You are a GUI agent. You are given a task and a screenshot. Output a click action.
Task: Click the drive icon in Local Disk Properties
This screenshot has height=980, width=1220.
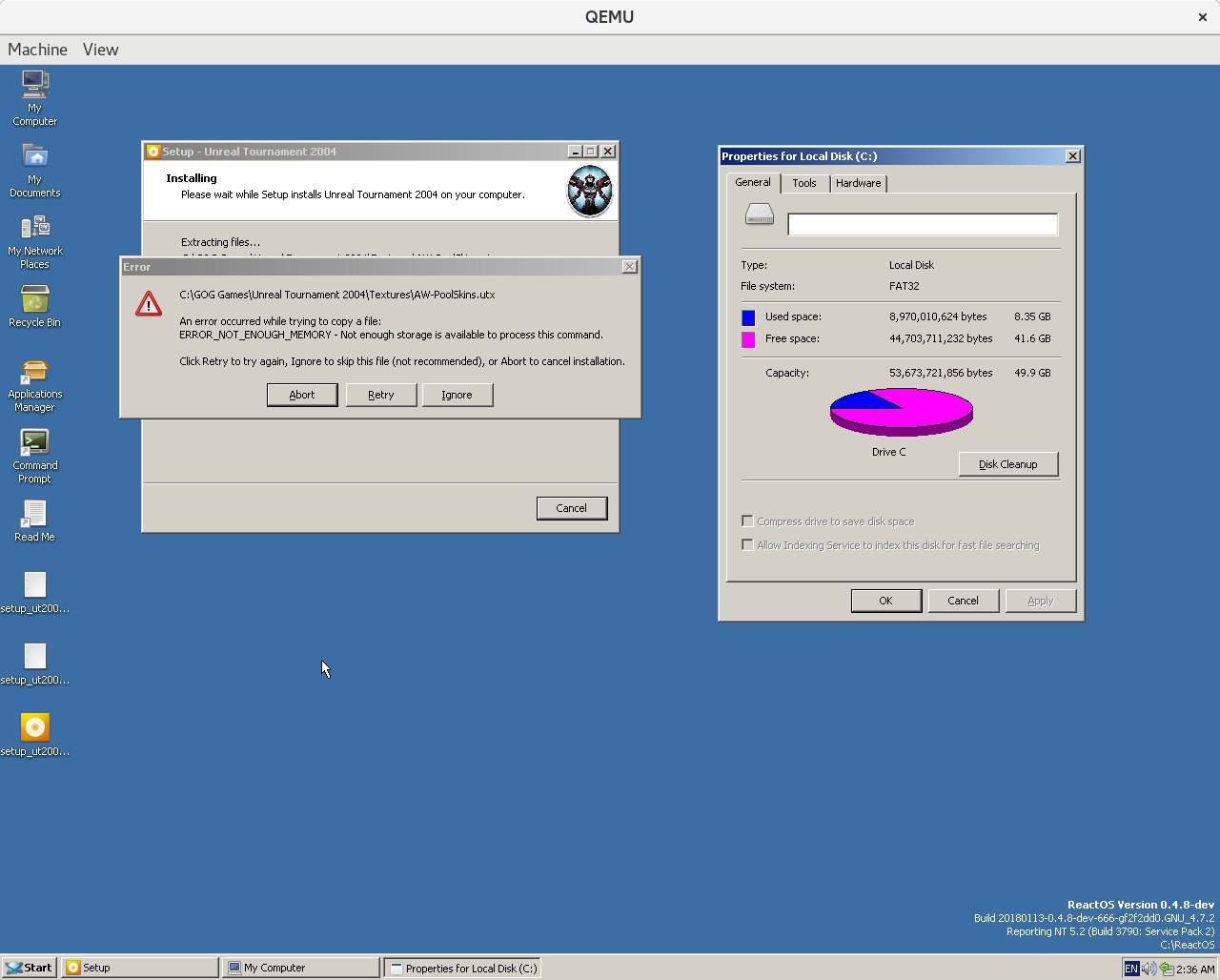tap(760, 214)
